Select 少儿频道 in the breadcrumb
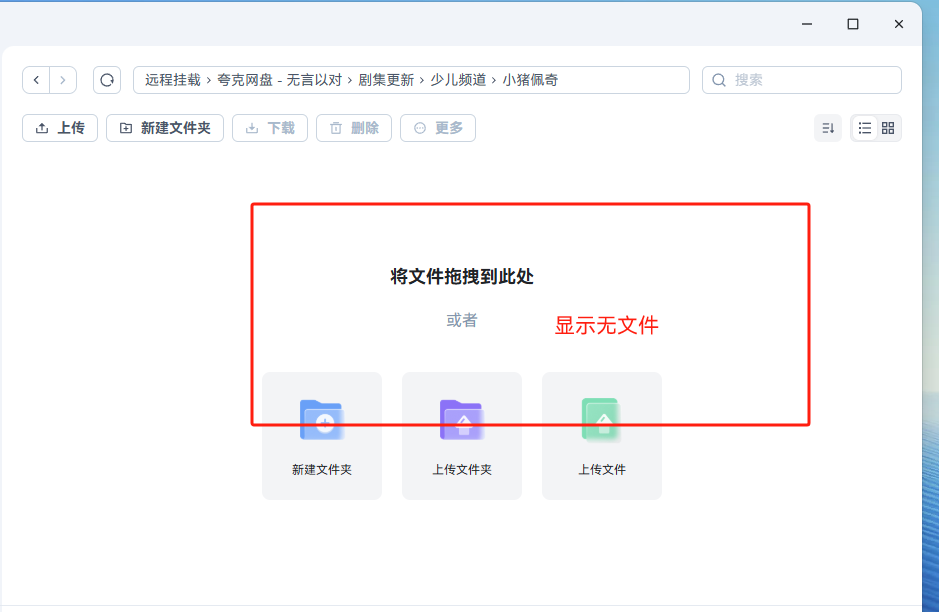The height and width of the screenshot is (612, 939). point(458,80)
